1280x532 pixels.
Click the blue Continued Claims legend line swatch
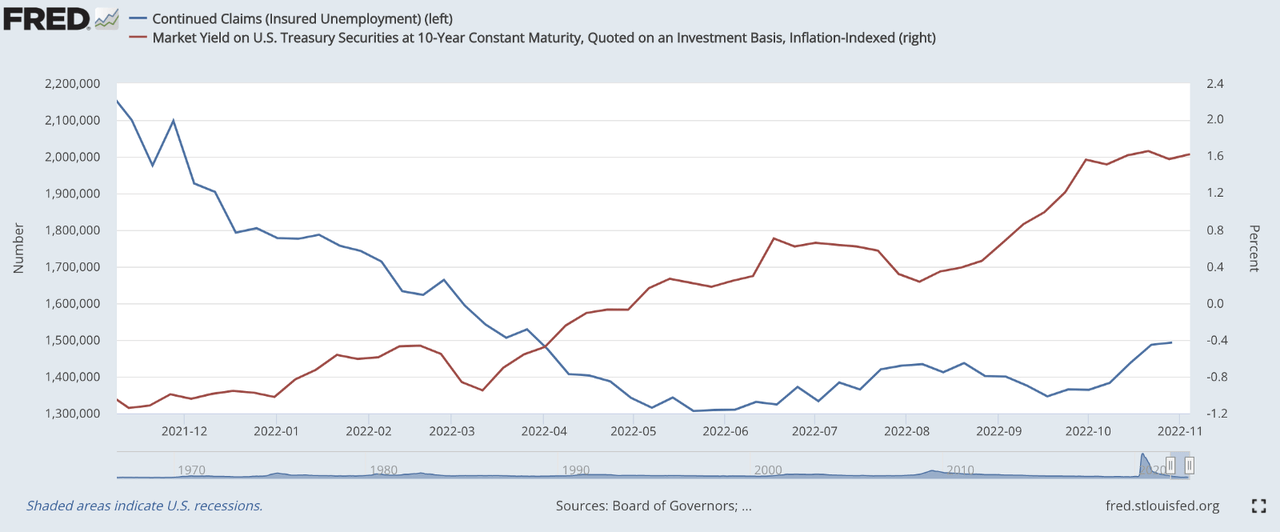(x=135, y=18)
